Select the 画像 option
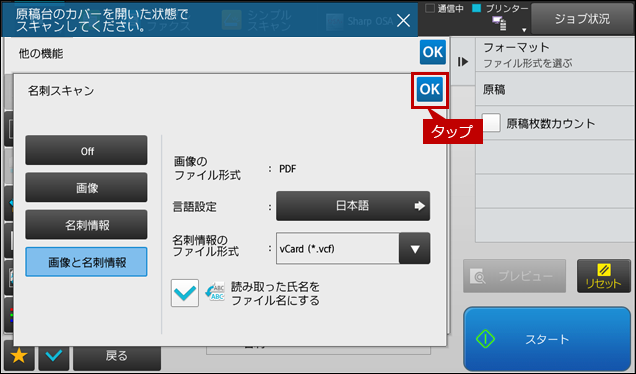636x374 pixels. click(86, 187)
